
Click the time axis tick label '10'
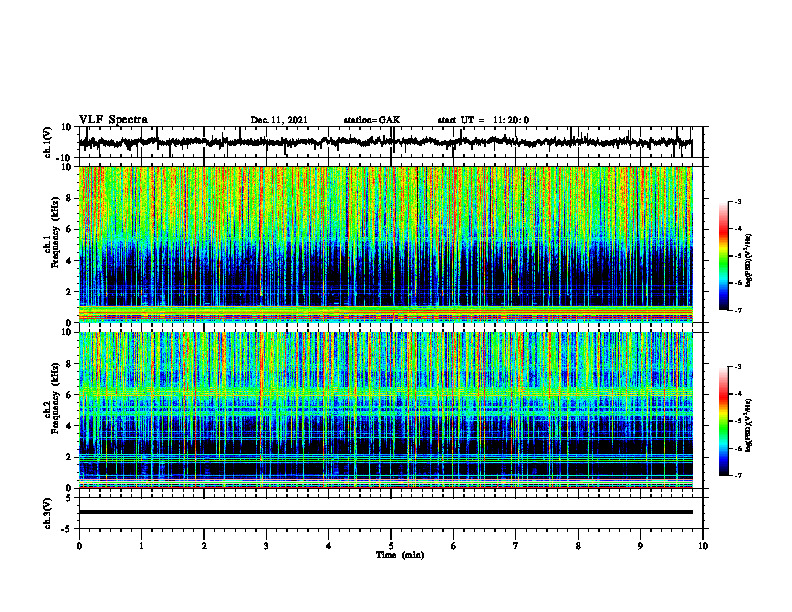703,546
